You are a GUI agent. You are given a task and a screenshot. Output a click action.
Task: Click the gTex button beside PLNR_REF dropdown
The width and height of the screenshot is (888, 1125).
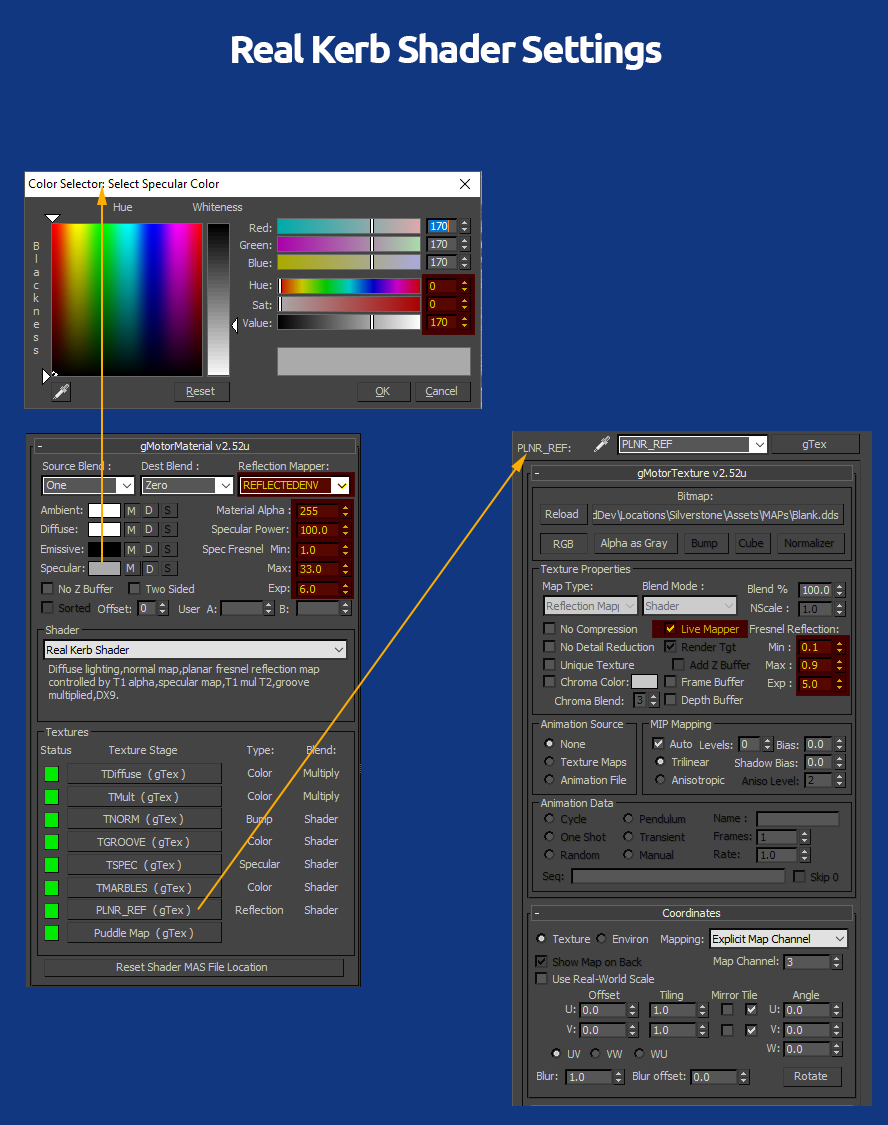815,445
